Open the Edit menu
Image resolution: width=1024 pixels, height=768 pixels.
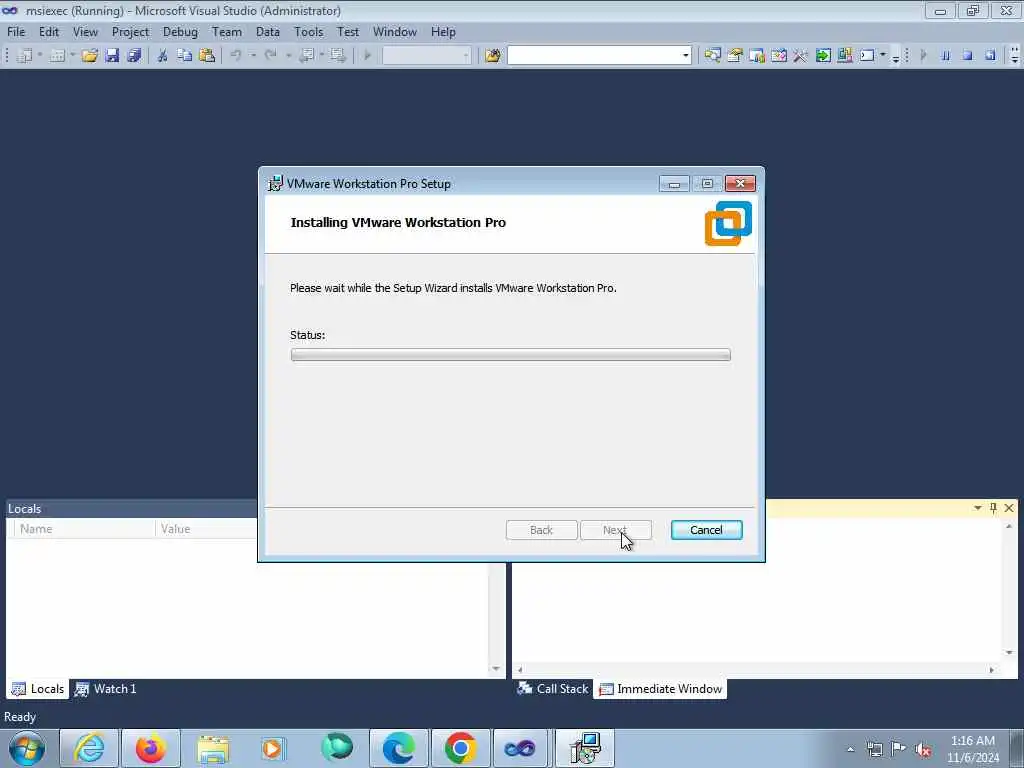[x=48, y=32]
